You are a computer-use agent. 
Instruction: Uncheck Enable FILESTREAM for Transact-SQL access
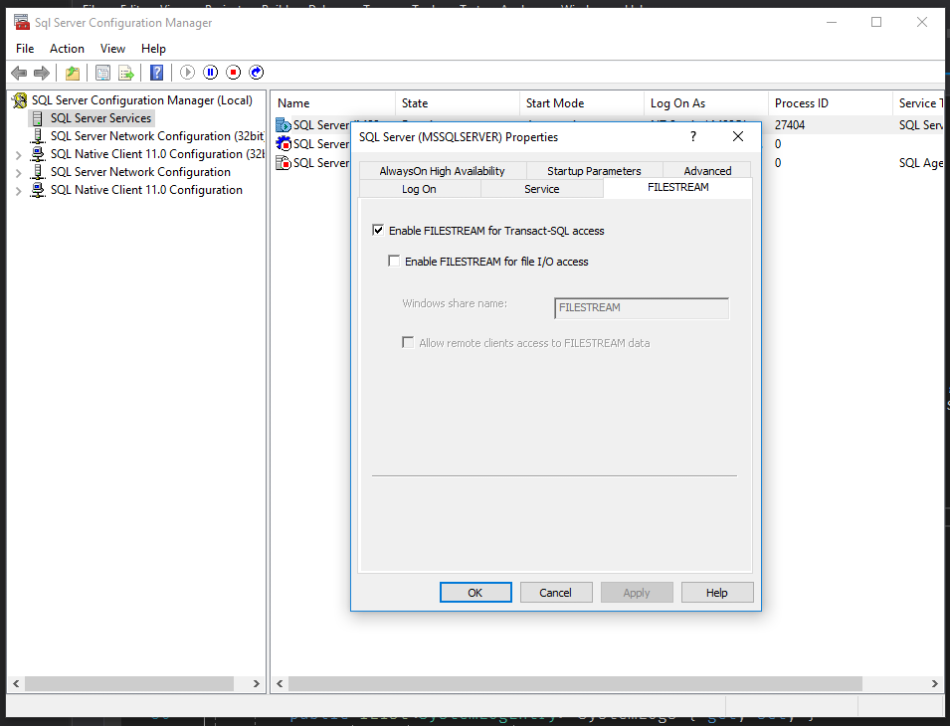[378, 230]
